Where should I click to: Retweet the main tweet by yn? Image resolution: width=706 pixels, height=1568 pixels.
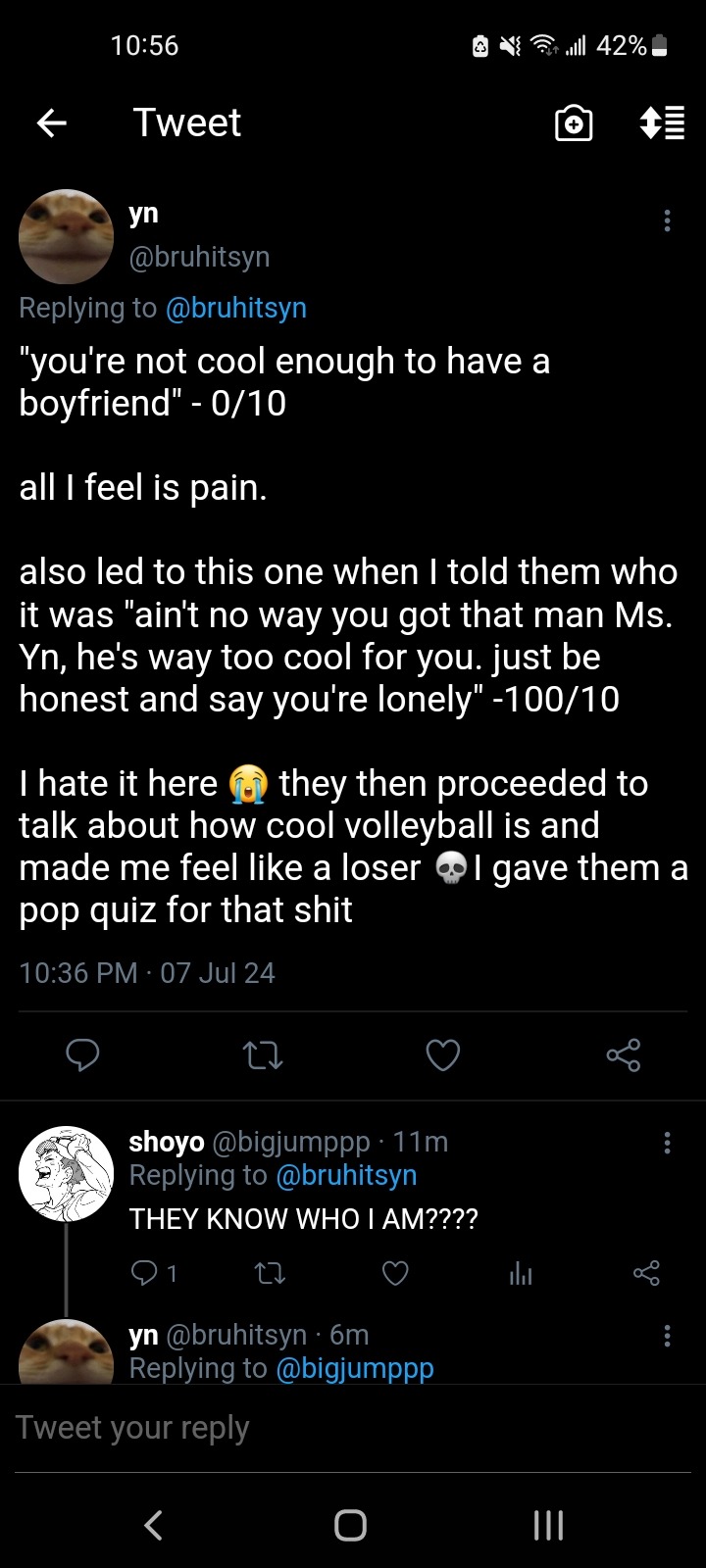[262, 1054]
